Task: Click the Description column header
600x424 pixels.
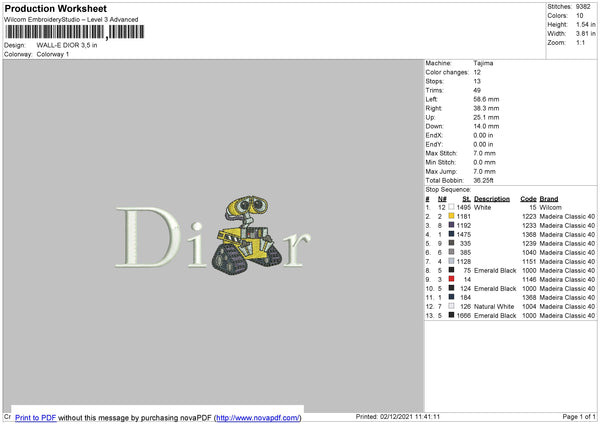Action: [x=492, y=199]
